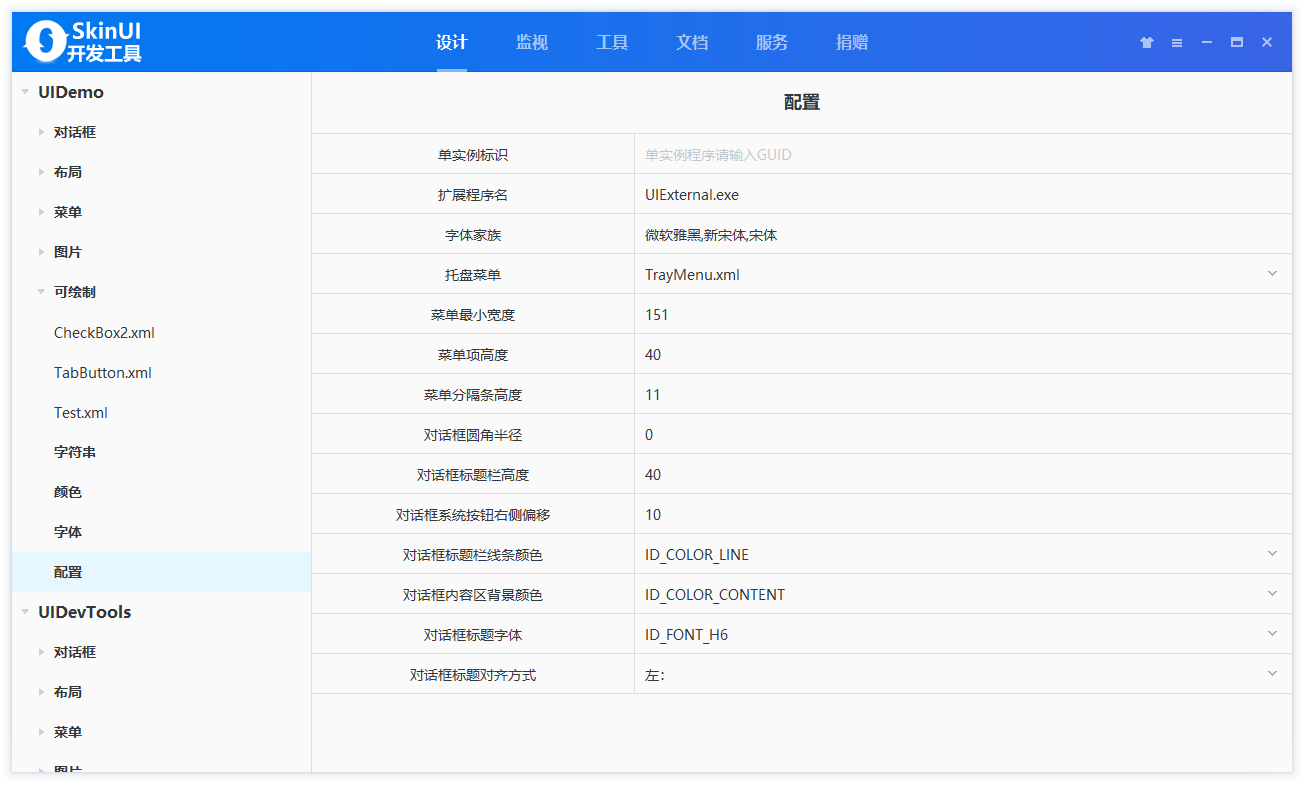
Task: Collapse the 可绘制 node arrow
Action: pos(41,292)
